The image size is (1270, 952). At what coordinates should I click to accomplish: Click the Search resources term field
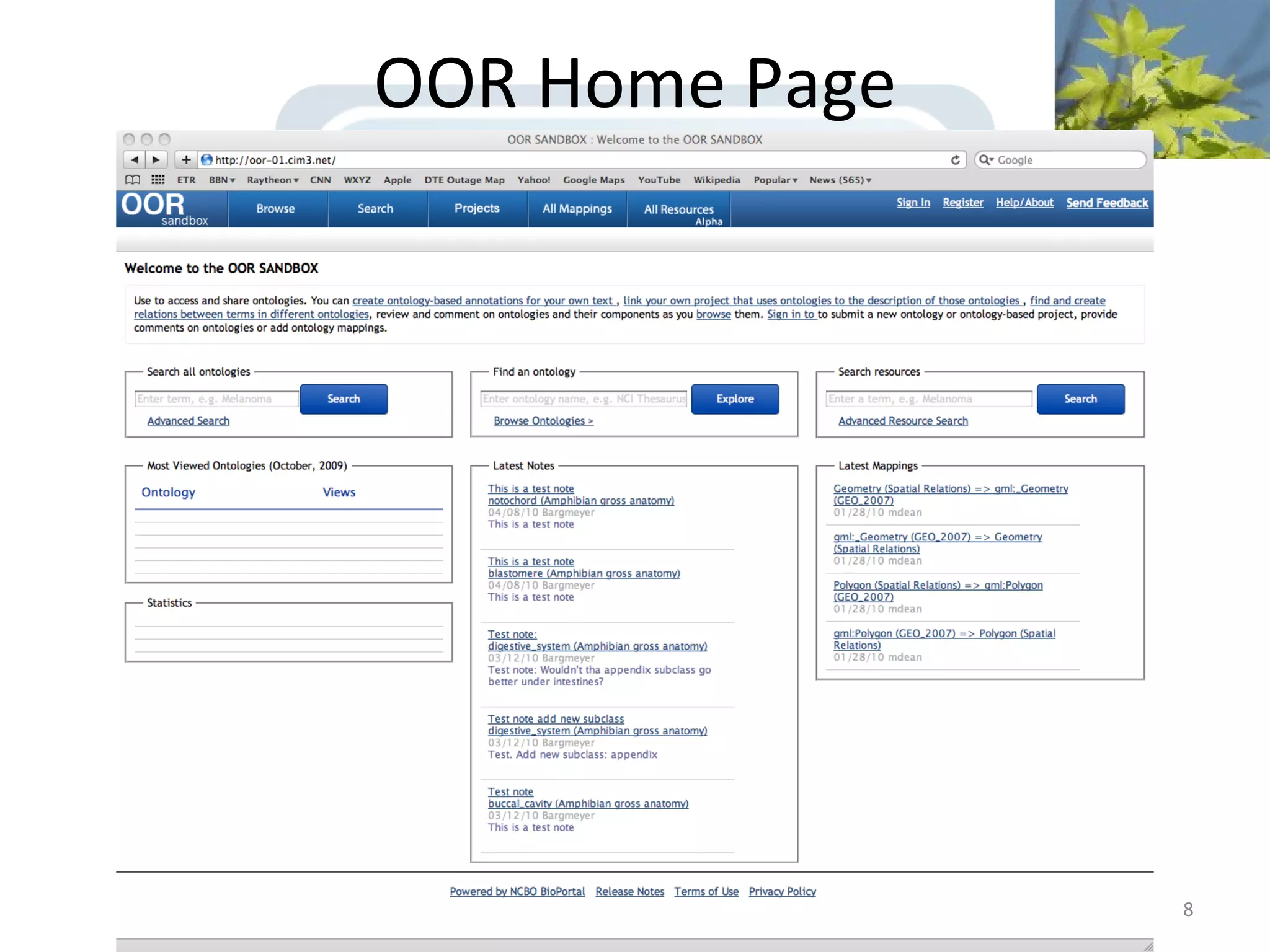[x=930, y=399]
